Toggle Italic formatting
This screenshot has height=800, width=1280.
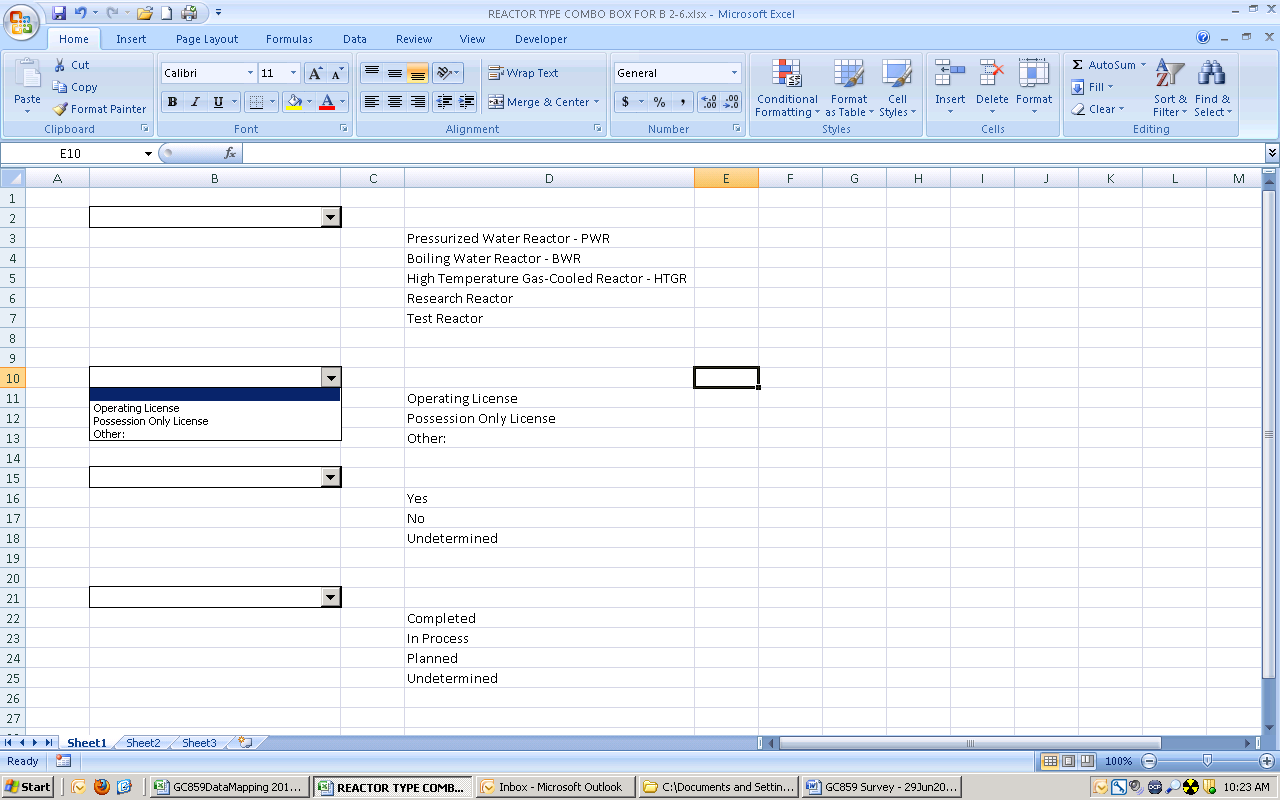195,102
